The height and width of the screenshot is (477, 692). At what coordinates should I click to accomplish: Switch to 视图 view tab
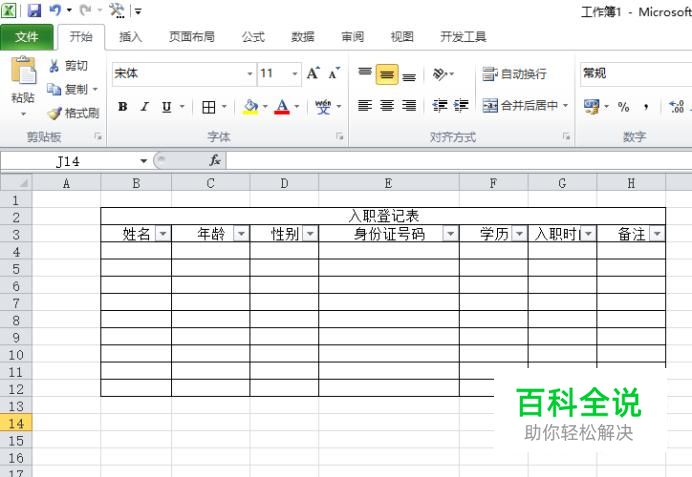point(402,37)
